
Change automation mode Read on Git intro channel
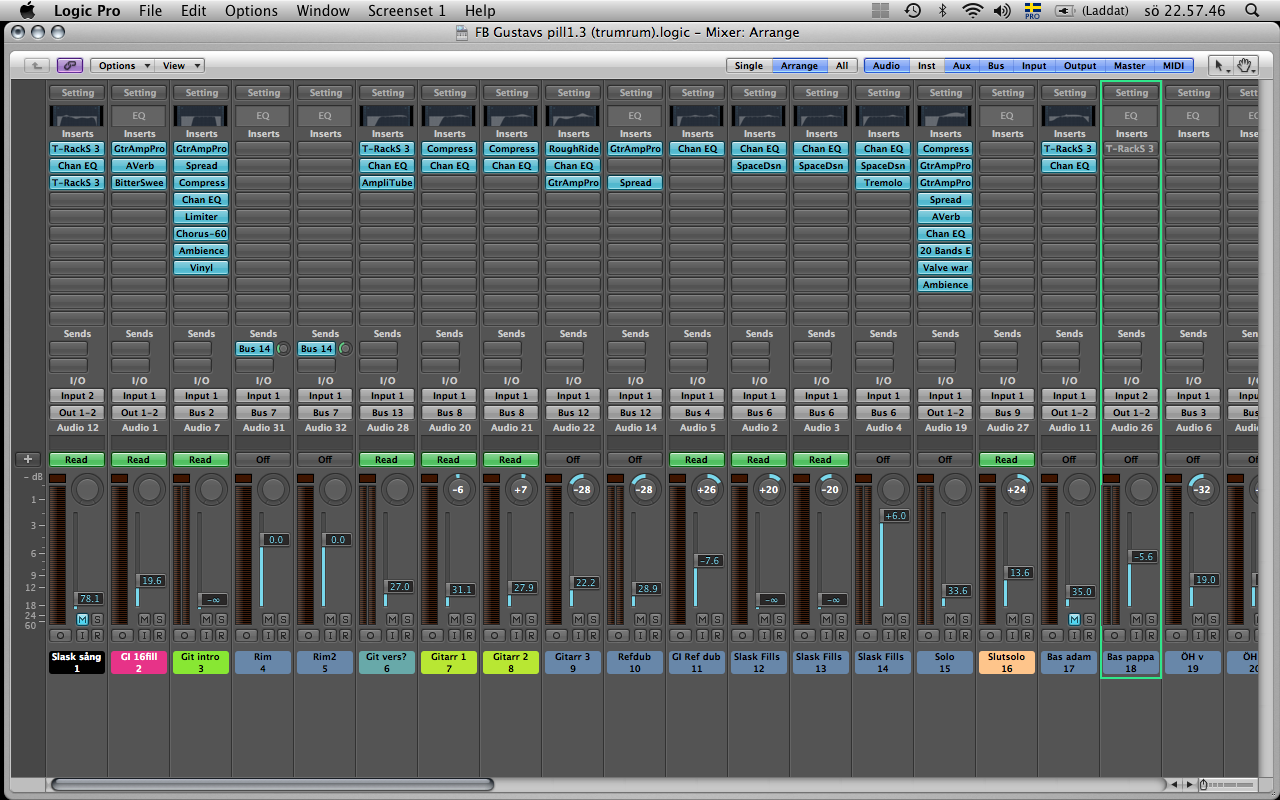tap(201, 460)
